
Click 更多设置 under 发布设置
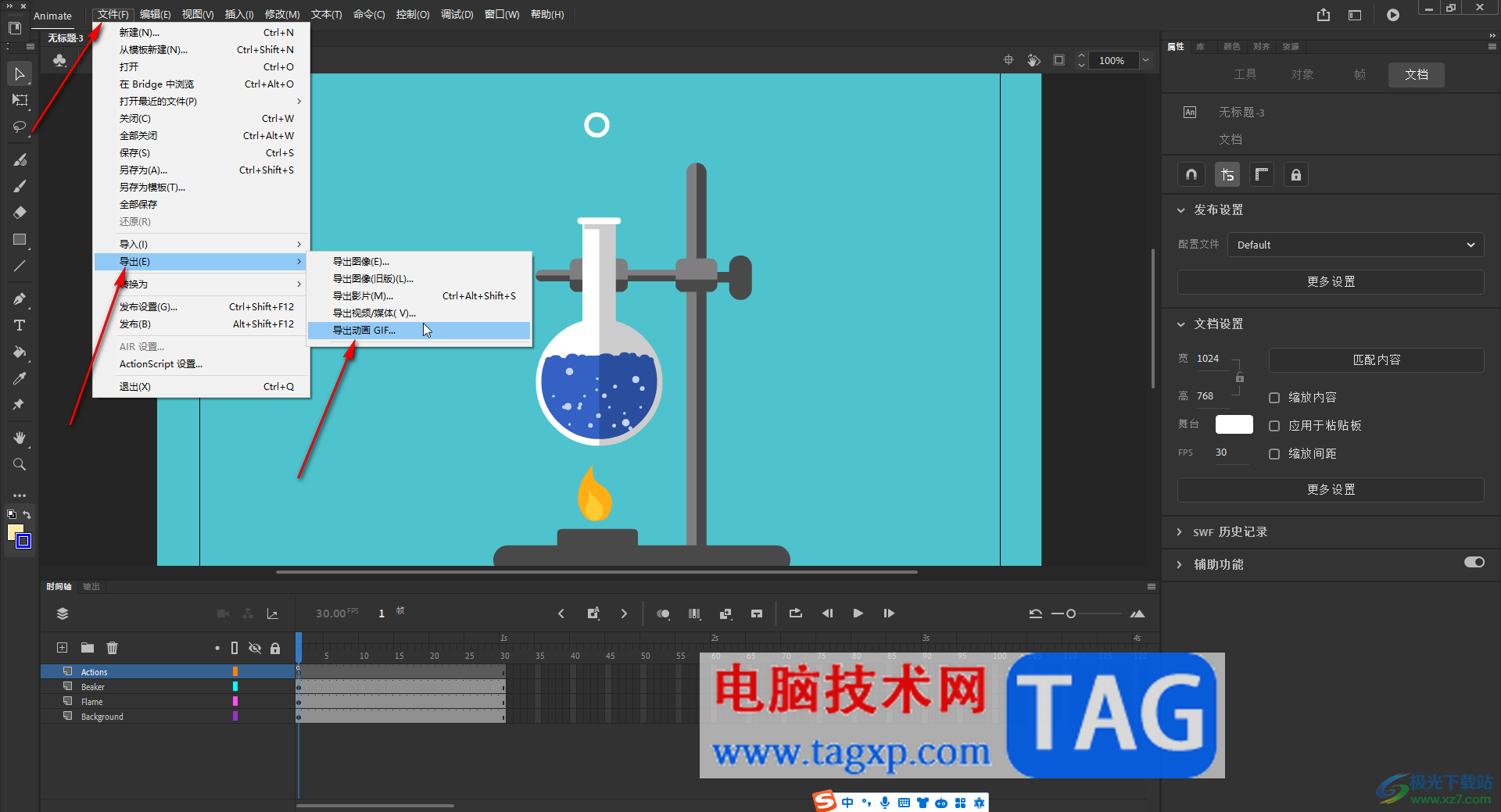1331,282
